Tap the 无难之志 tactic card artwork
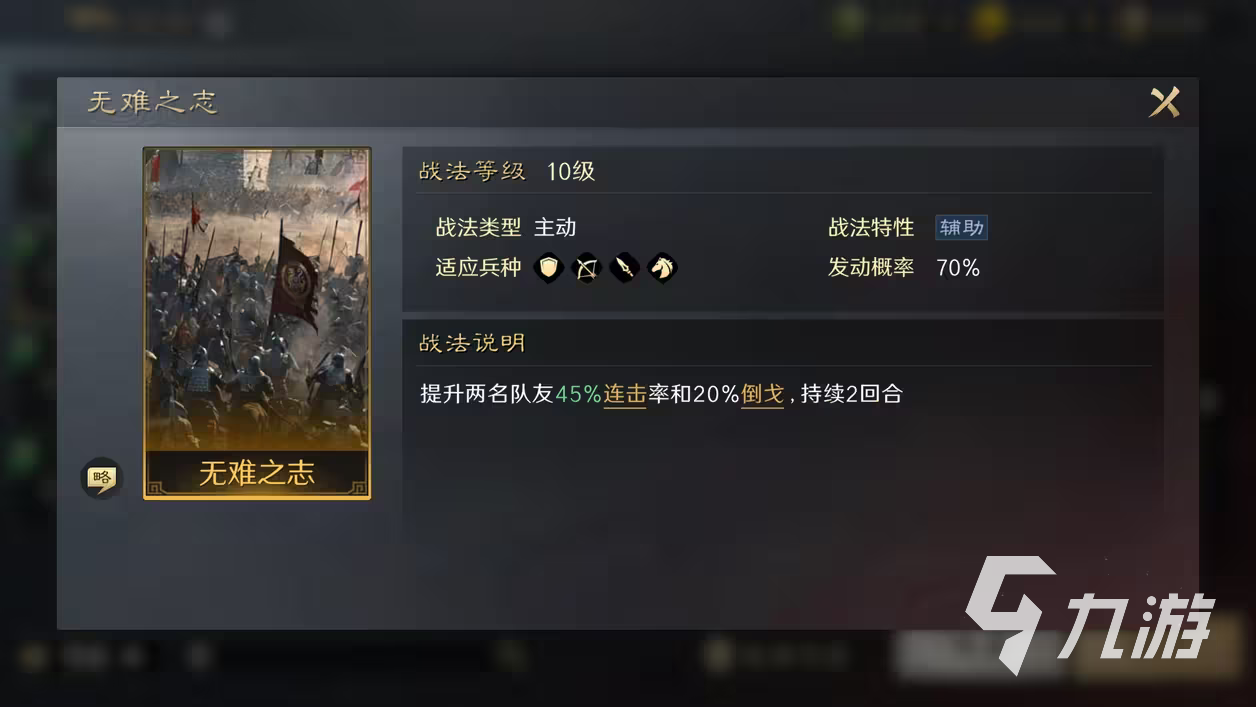This screenshot has height=707, width=1256. coord(257,300)
